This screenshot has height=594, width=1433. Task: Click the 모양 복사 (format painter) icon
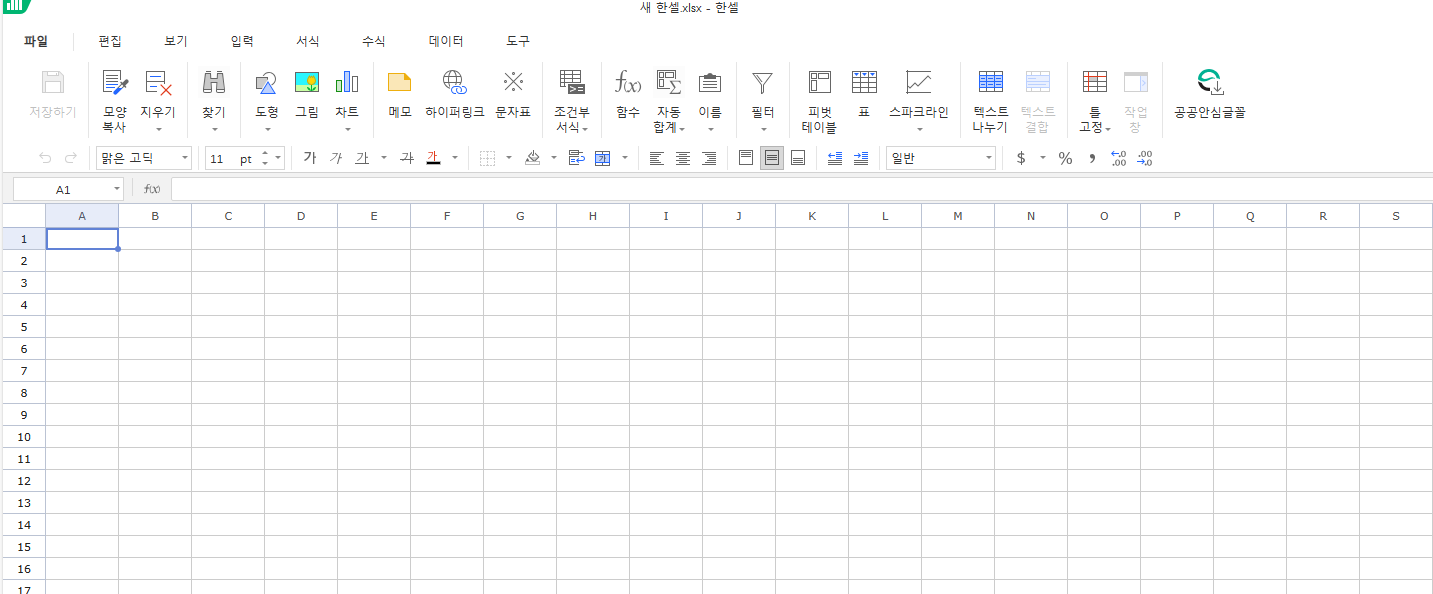tap(115, 82)
